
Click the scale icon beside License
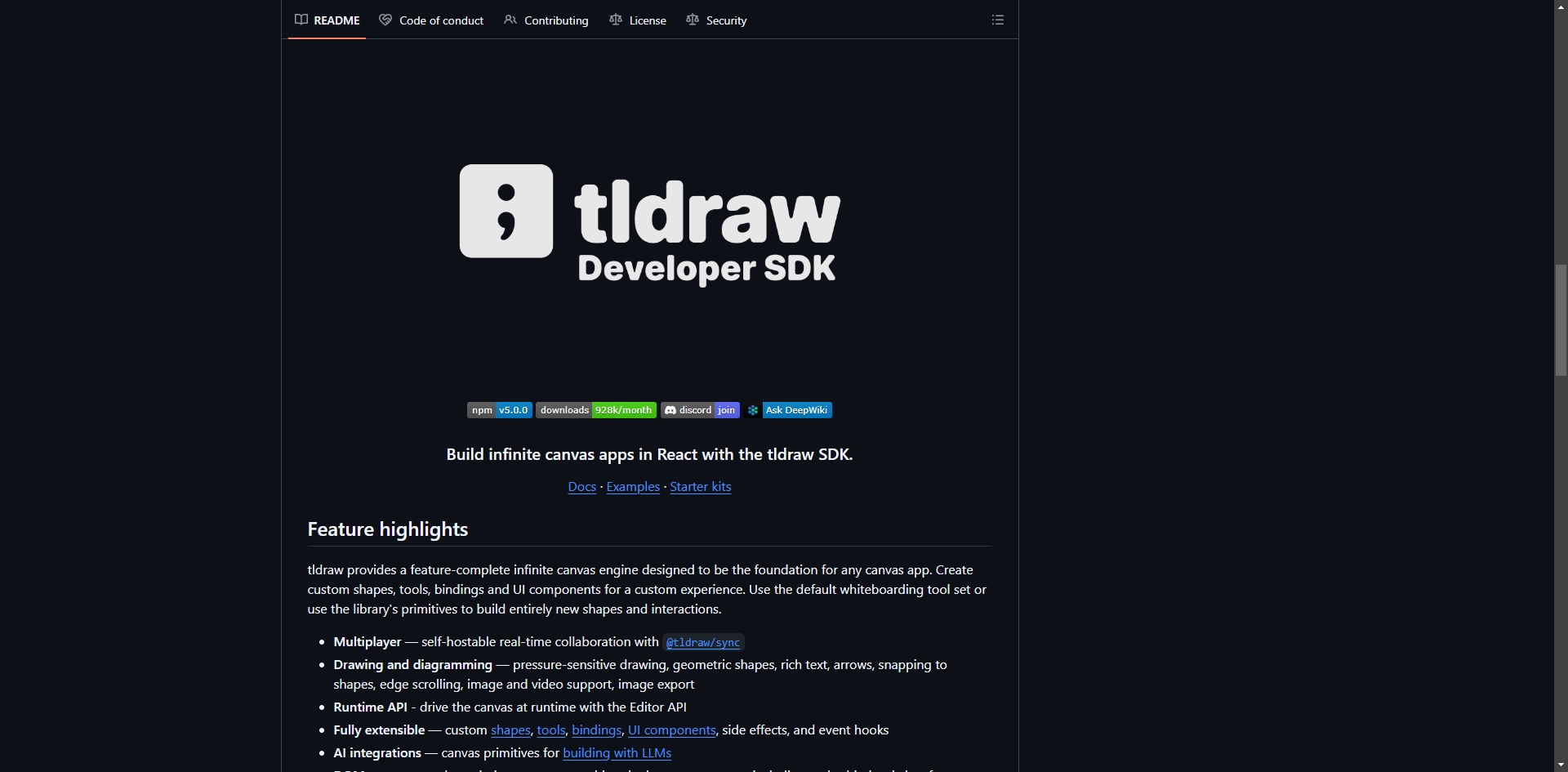tap(616, 20)
